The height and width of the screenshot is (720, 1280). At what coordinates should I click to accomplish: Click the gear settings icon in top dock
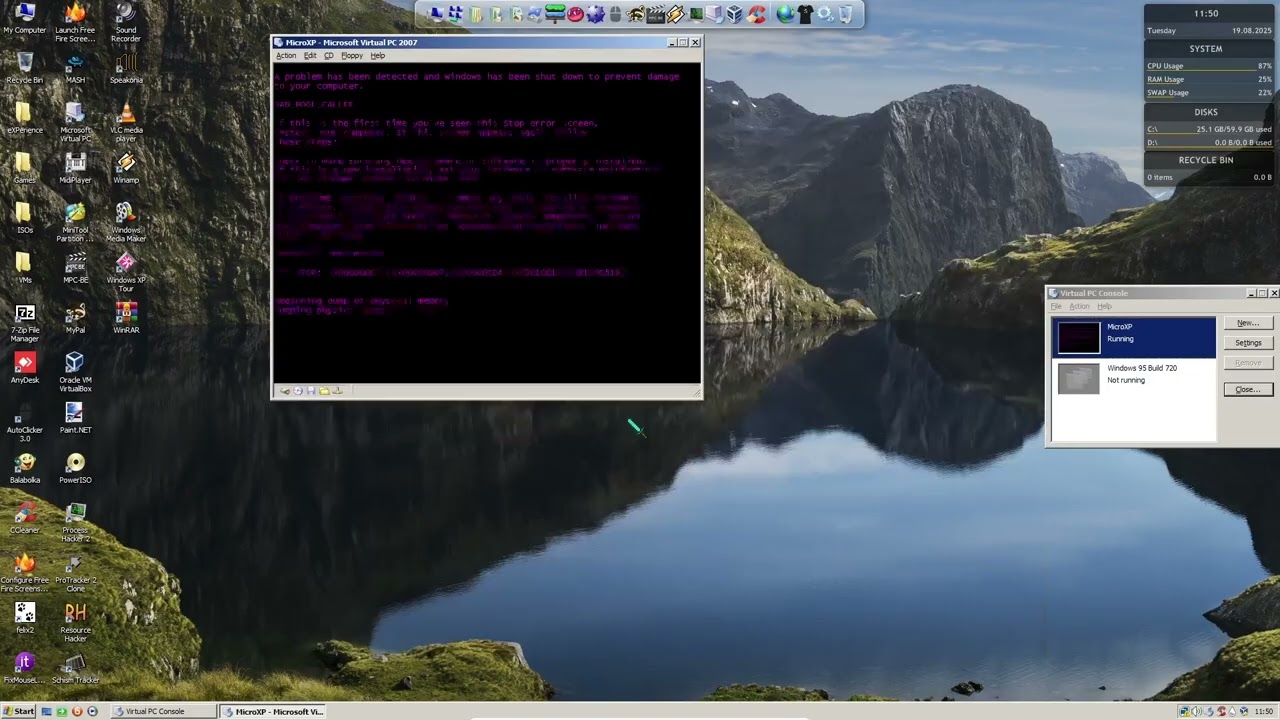(x=825, y=14)
